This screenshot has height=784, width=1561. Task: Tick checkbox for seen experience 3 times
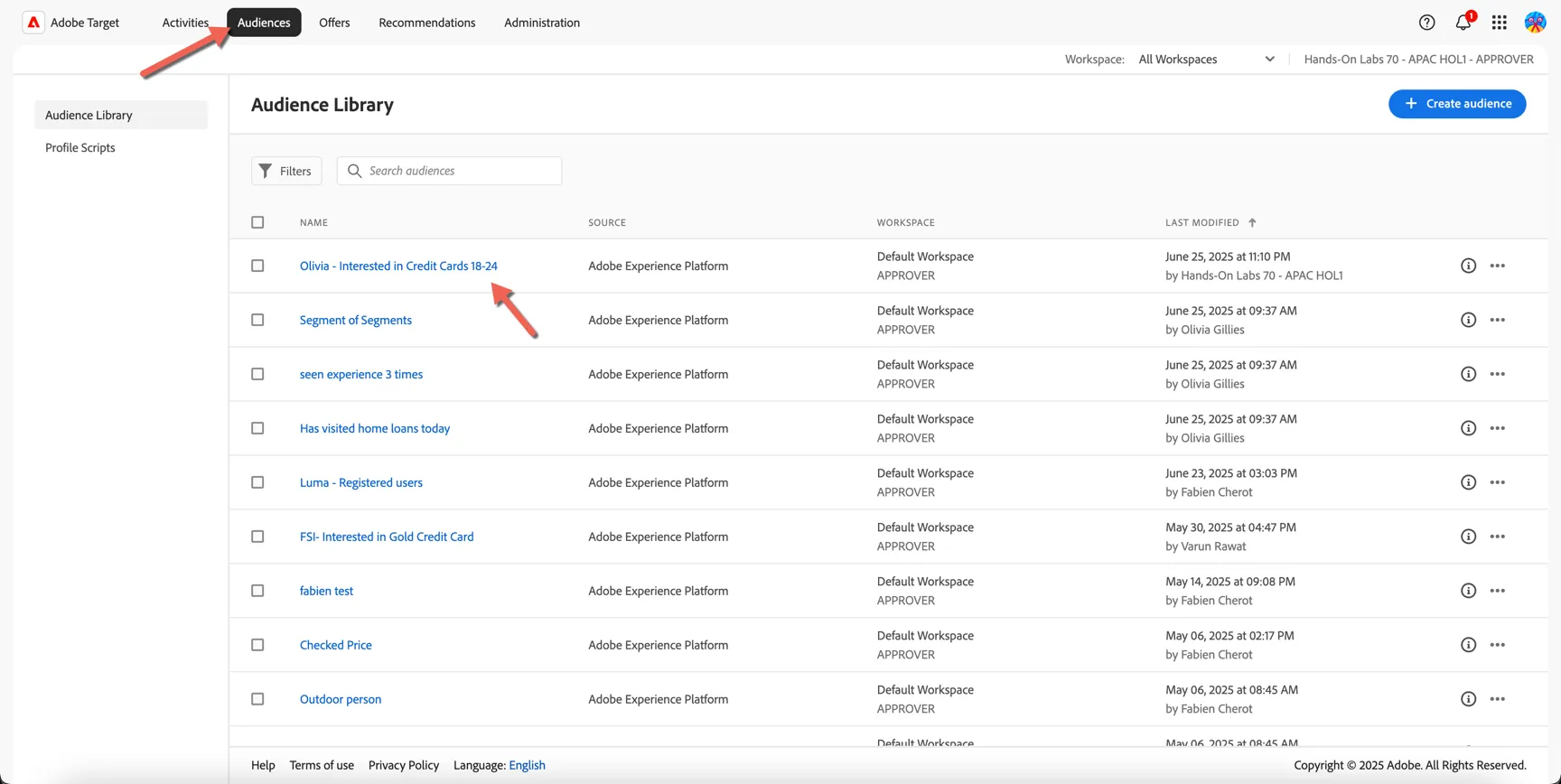257,374
